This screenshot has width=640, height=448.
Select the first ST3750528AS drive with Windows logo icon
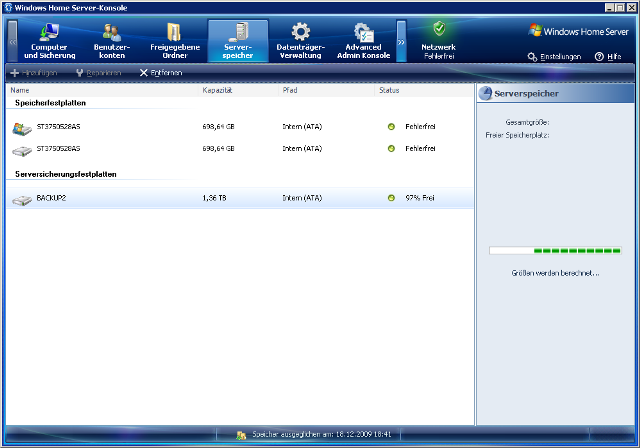point(22,129)
